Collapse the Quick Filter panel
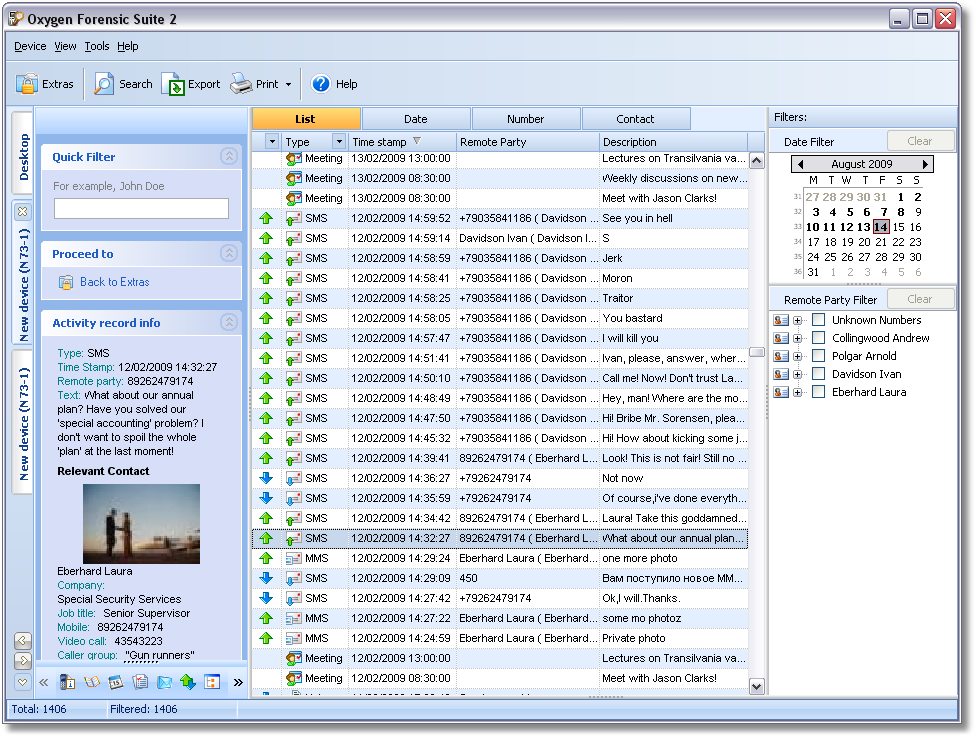 (229, 156)
